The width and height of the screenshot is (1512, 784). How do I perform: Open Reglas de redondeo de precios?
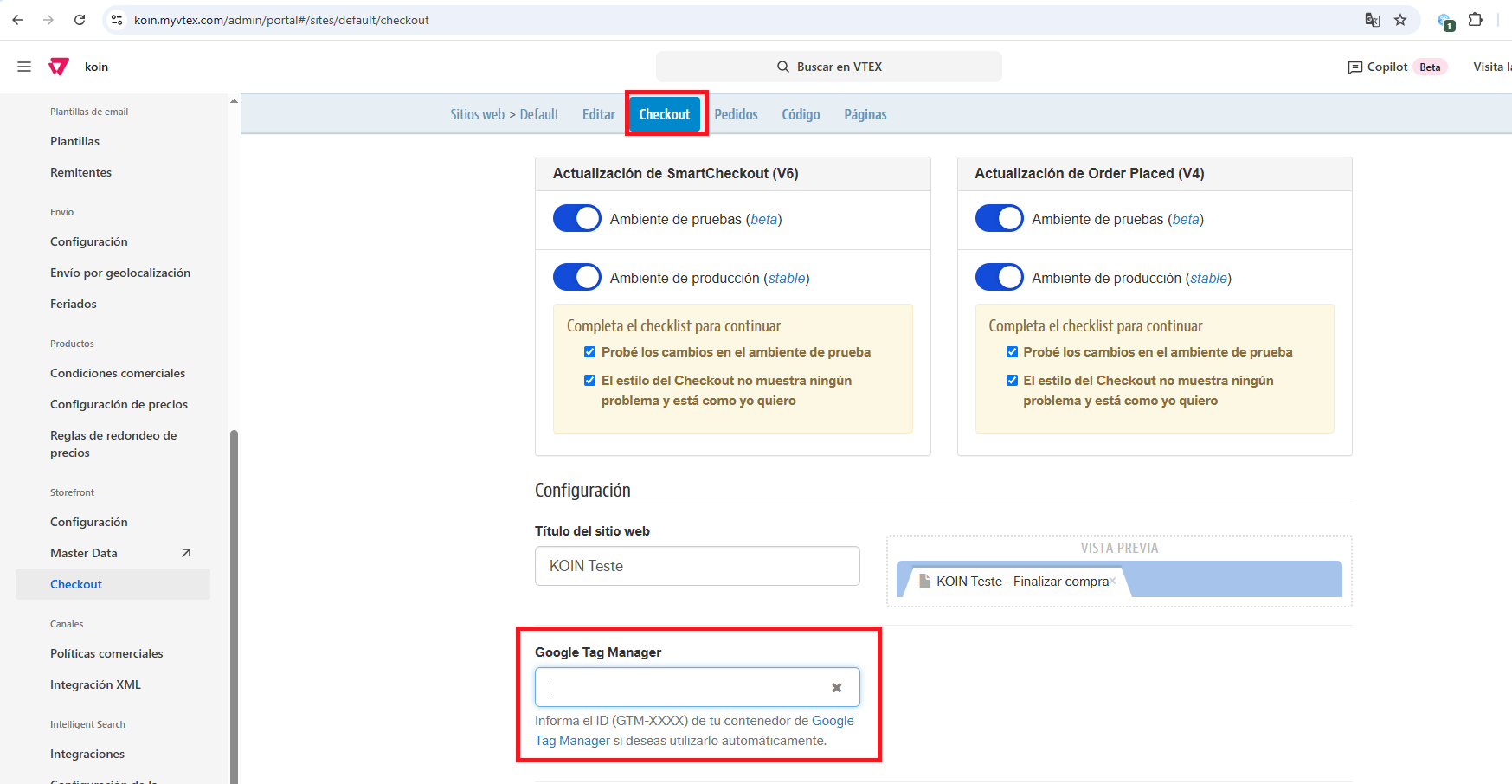coord(113,444)
